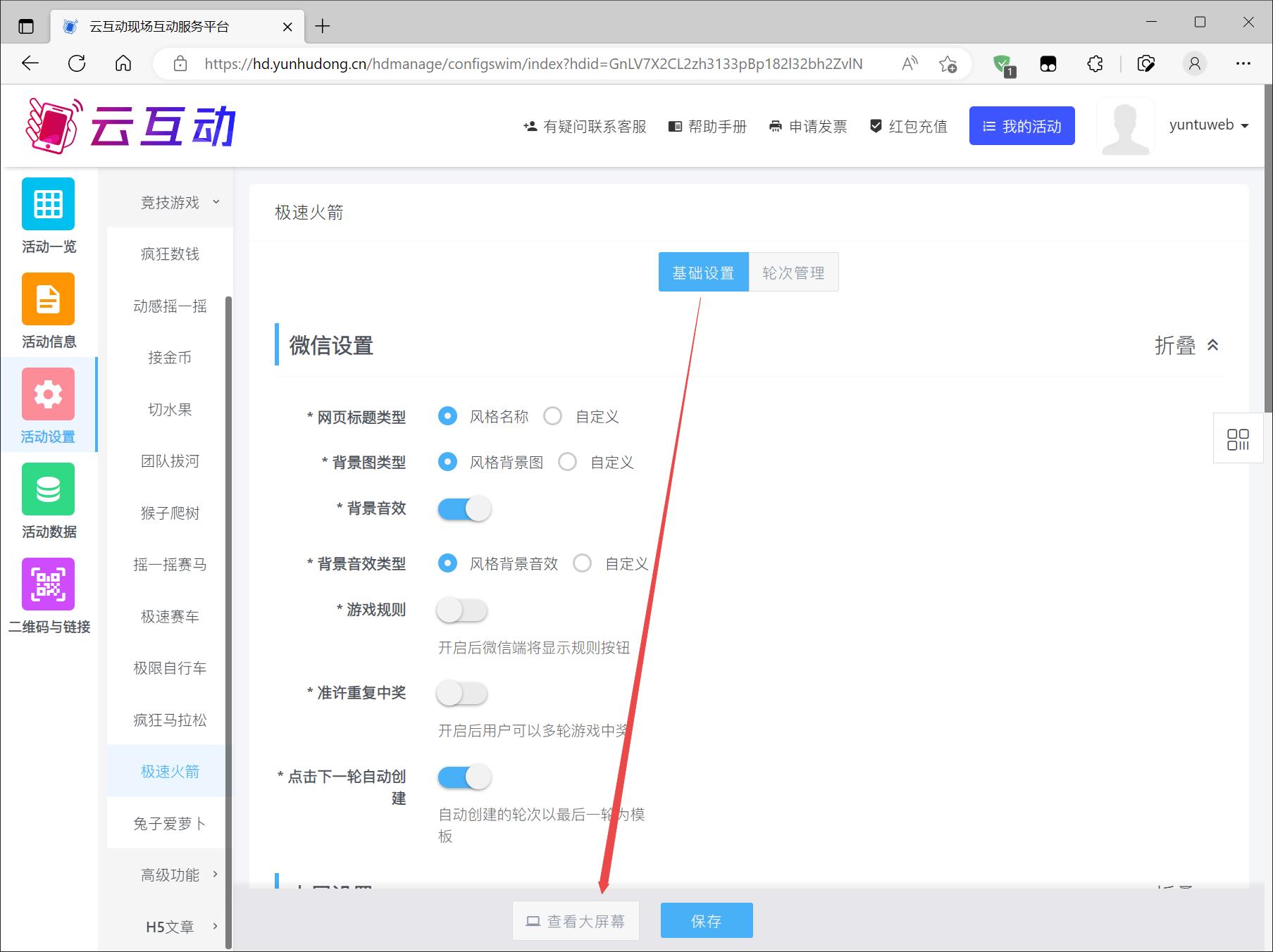This screenshot has height=952, width=1273.
Task: Open 疯狂数钱 game settings
Action: (x=170, y=253)
